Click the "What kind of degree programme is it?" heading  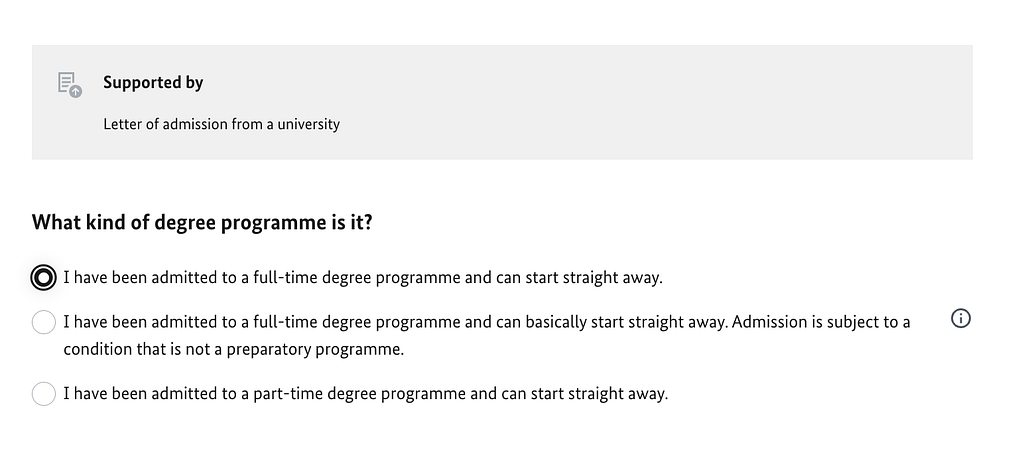(202, 223)
